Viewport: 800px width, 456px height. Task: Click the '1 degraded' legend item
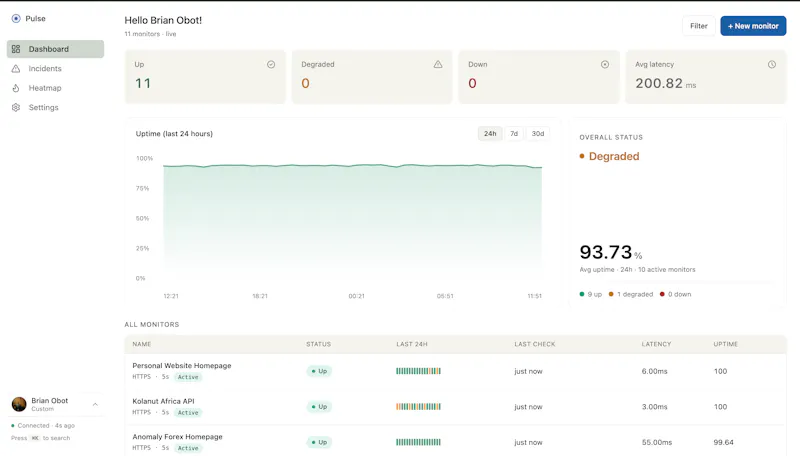[631, 294]
